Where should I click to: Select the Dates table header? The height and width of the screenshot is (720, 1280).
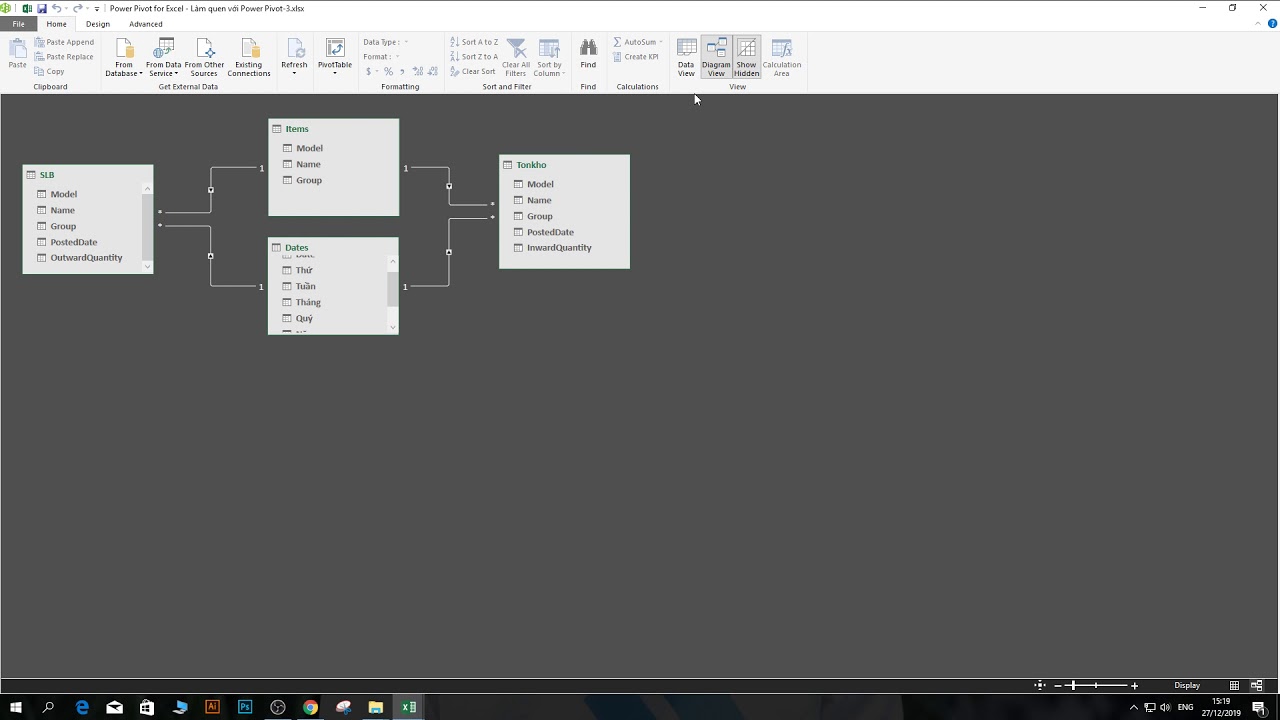pyautogui.click(x=333, y=247)
